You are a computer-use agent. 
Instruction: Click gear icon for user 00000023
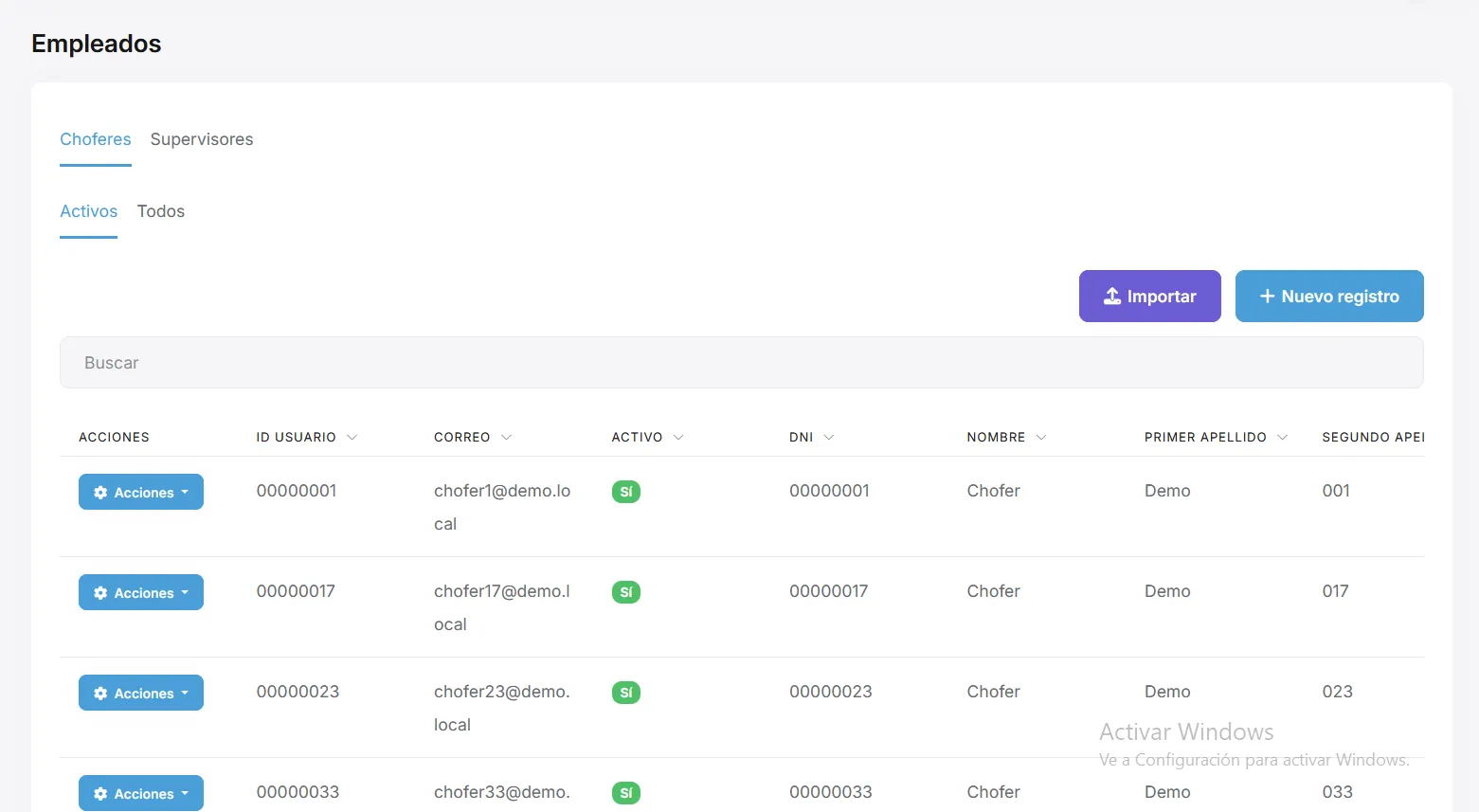pos(100,694)
